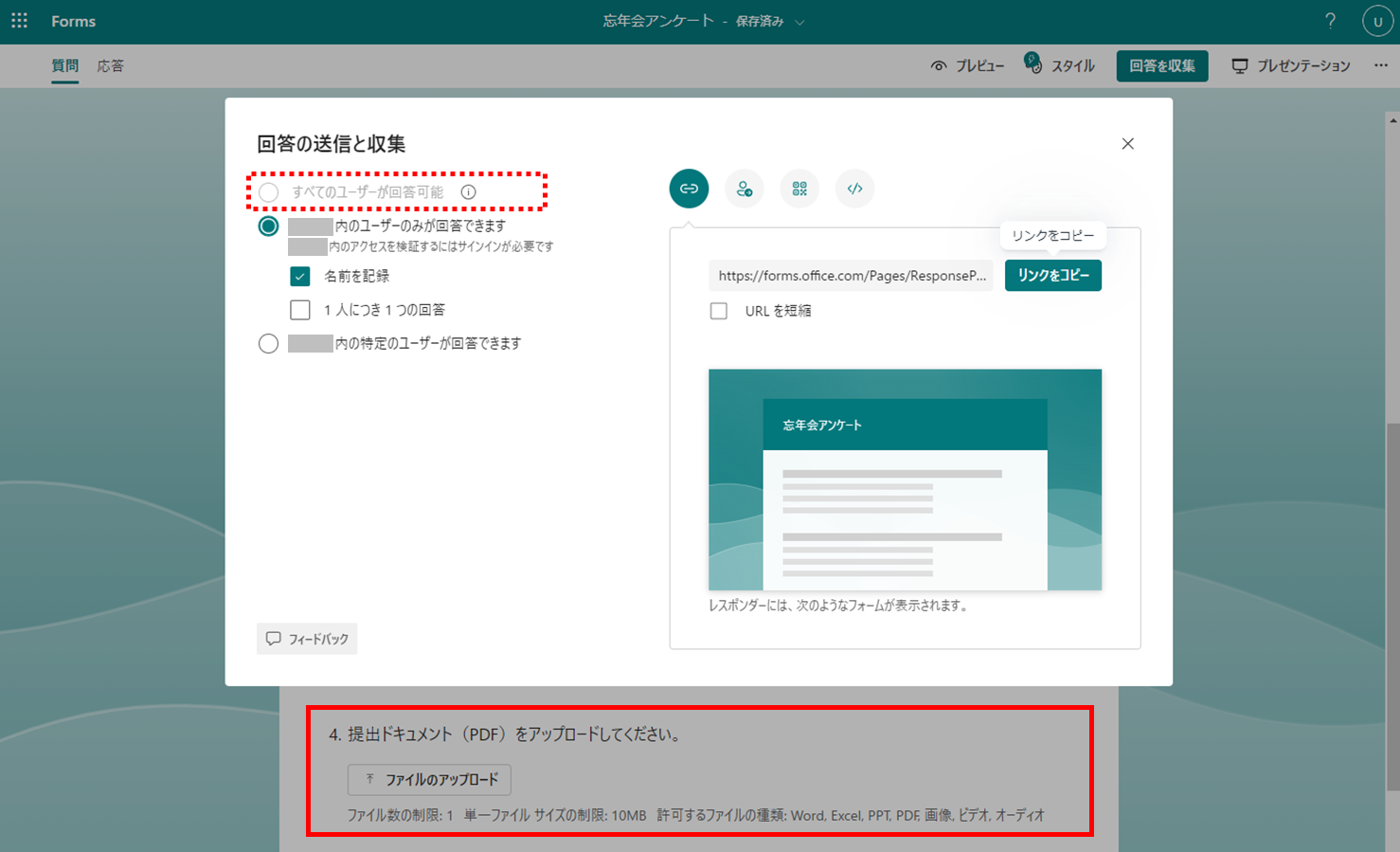The image size is (1400, 852).
Task: Click the help question mark icon
Action: (1331, 21)
